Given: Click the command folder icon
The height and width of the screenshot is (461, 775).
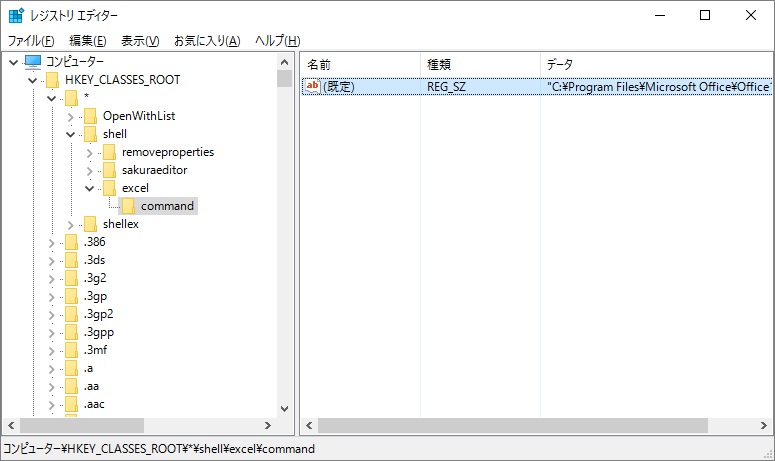Looking at the screenshot, I should (129, 206).
